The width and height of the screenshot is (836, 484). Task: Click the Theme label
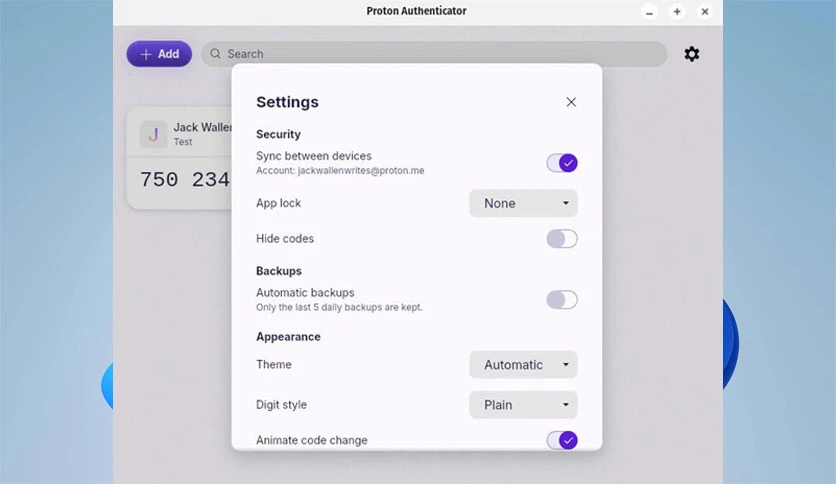click(x=274, y=365)
